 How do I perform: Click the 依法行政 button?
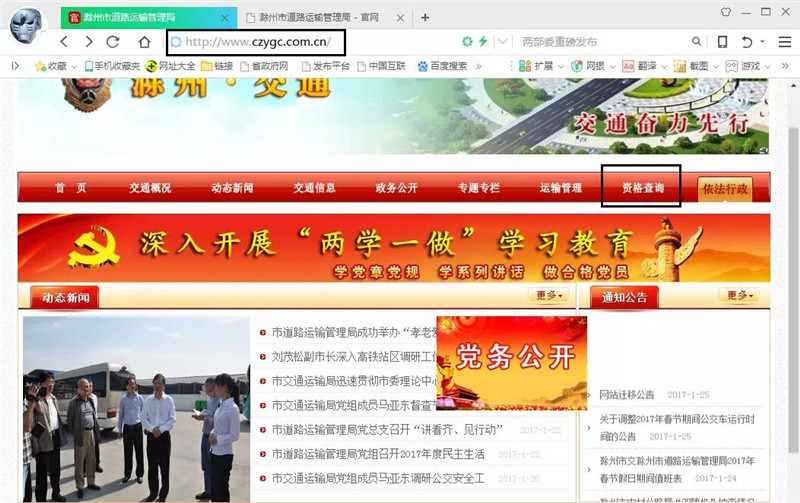pos(725,188)
